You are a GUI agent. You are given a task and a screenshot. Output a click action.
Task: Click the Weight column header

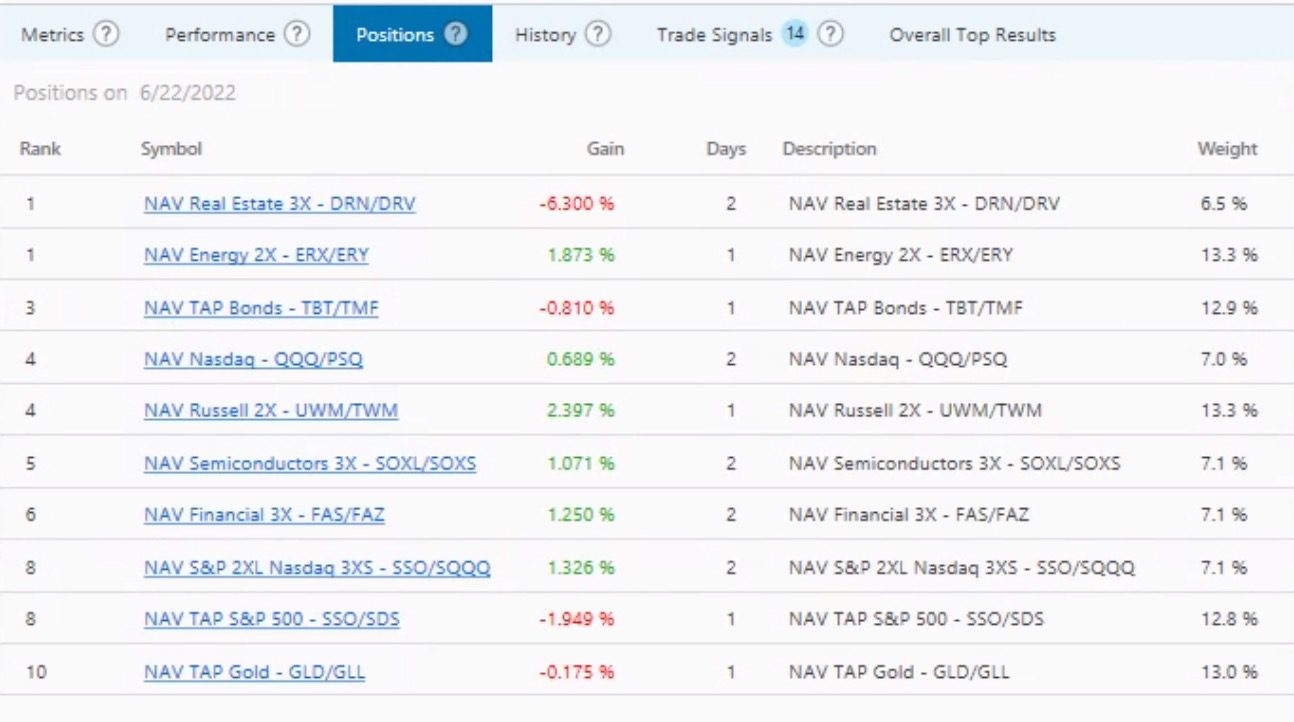click(x=1227, y=149)
